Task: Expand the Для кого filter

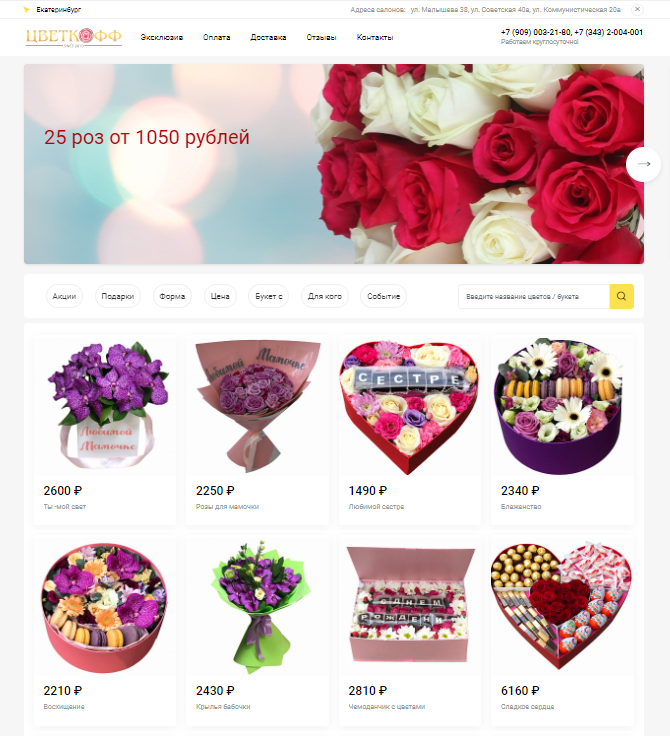Action: [x=324, y=296]
